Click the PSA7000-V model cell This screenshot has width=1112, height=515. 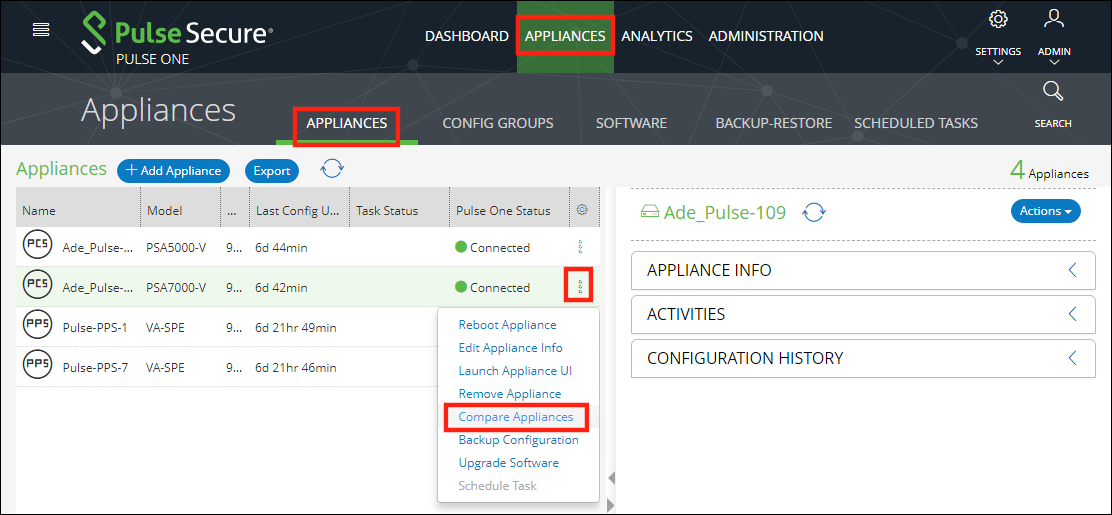[x=177, y=287]
